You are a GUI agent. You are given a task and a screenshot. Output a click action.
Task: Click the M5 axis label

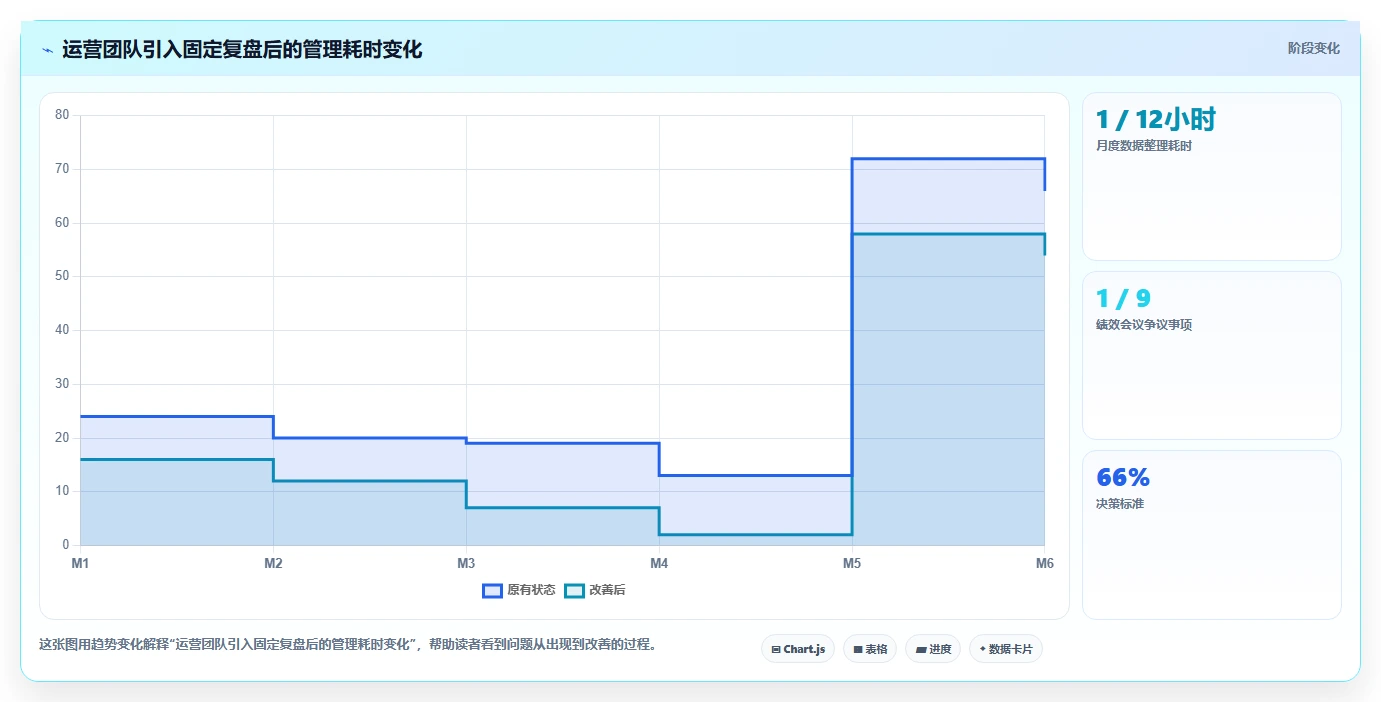click(x=852, y=563)
